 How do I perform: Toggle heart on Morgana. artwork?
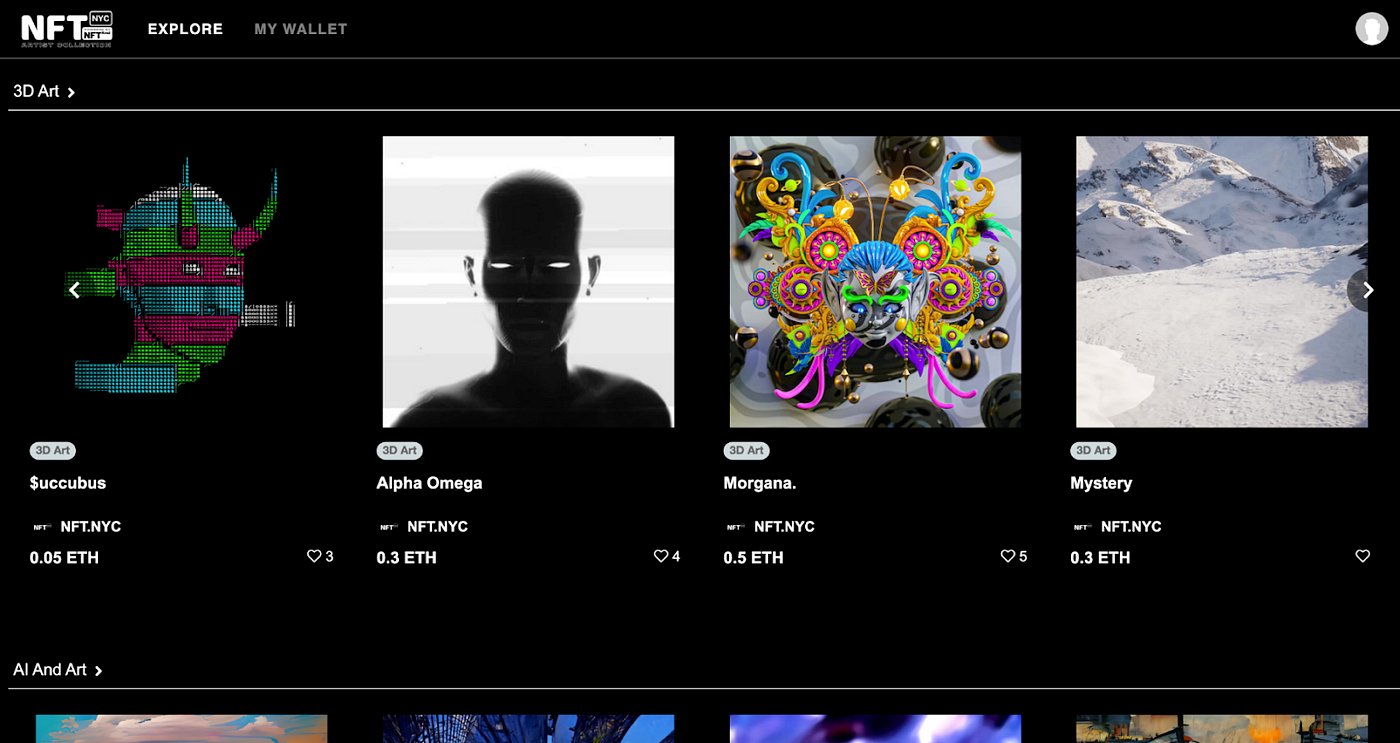pyautogui.click(x=1008, y=556)
